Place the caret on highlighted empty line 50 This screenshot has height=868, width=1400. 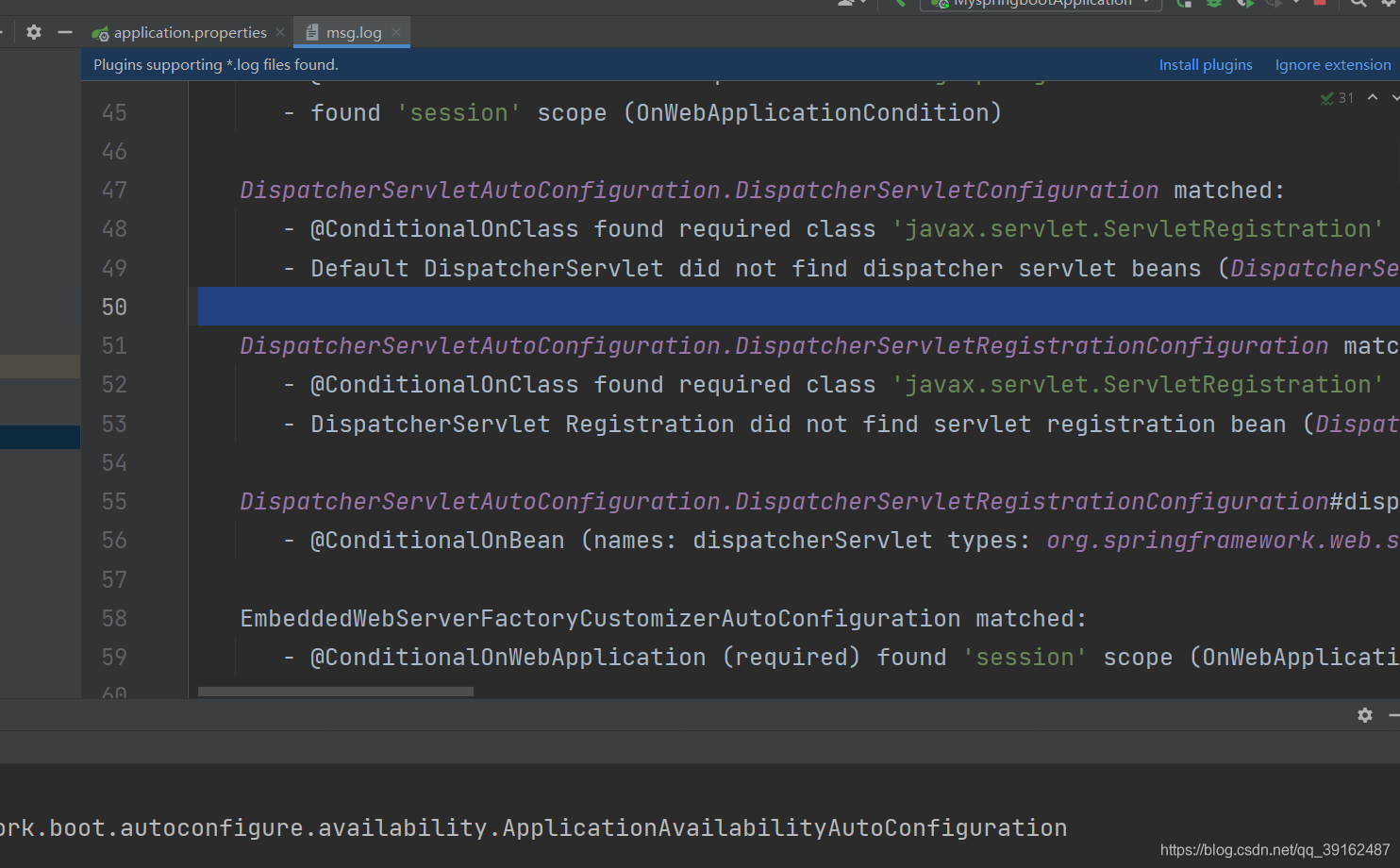tap(798, 307)
